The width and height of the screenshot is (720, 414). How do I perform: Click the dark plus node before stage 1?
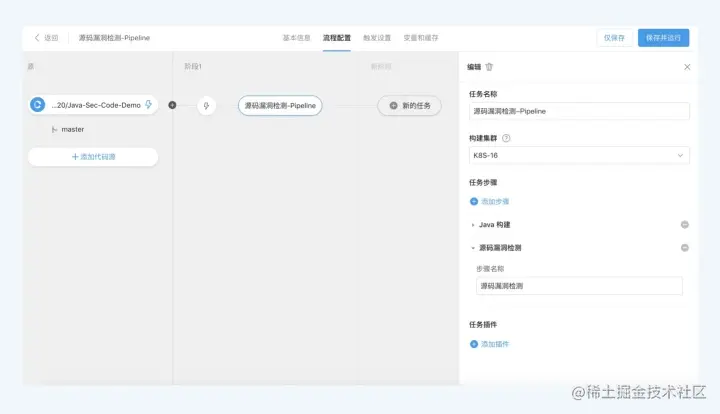[172, 105]
